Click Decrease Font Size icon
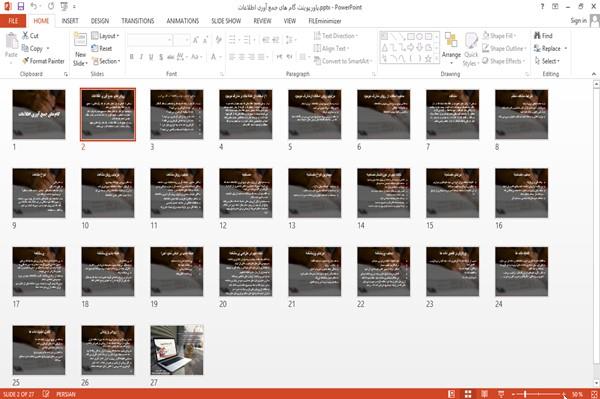The image size is (600, 399). (x=206, y=40)
